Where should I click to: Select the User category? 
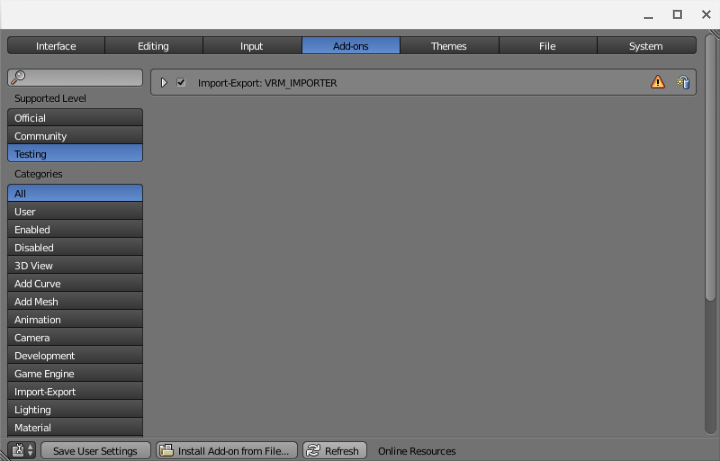[75, 211]
